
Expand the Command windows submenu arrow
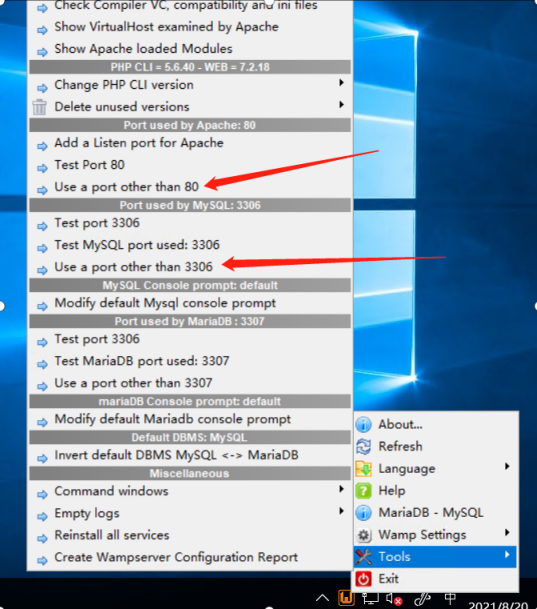tap(341, 489)
